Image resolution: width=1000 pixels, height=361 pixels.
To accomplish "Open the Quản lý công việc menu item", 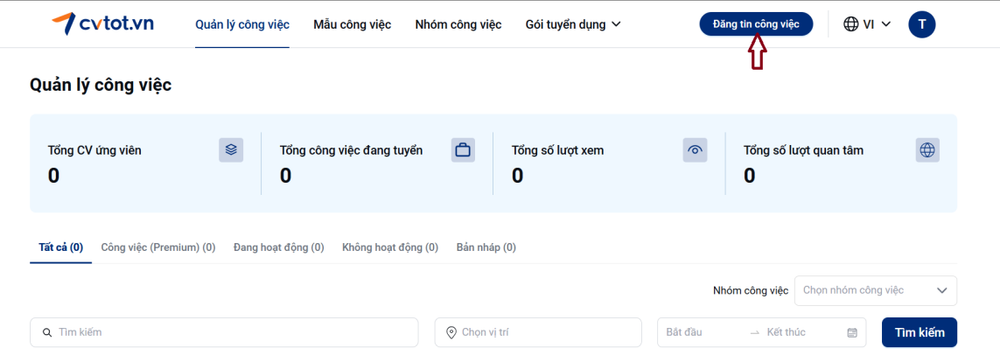I will click(x=242, y=25).
